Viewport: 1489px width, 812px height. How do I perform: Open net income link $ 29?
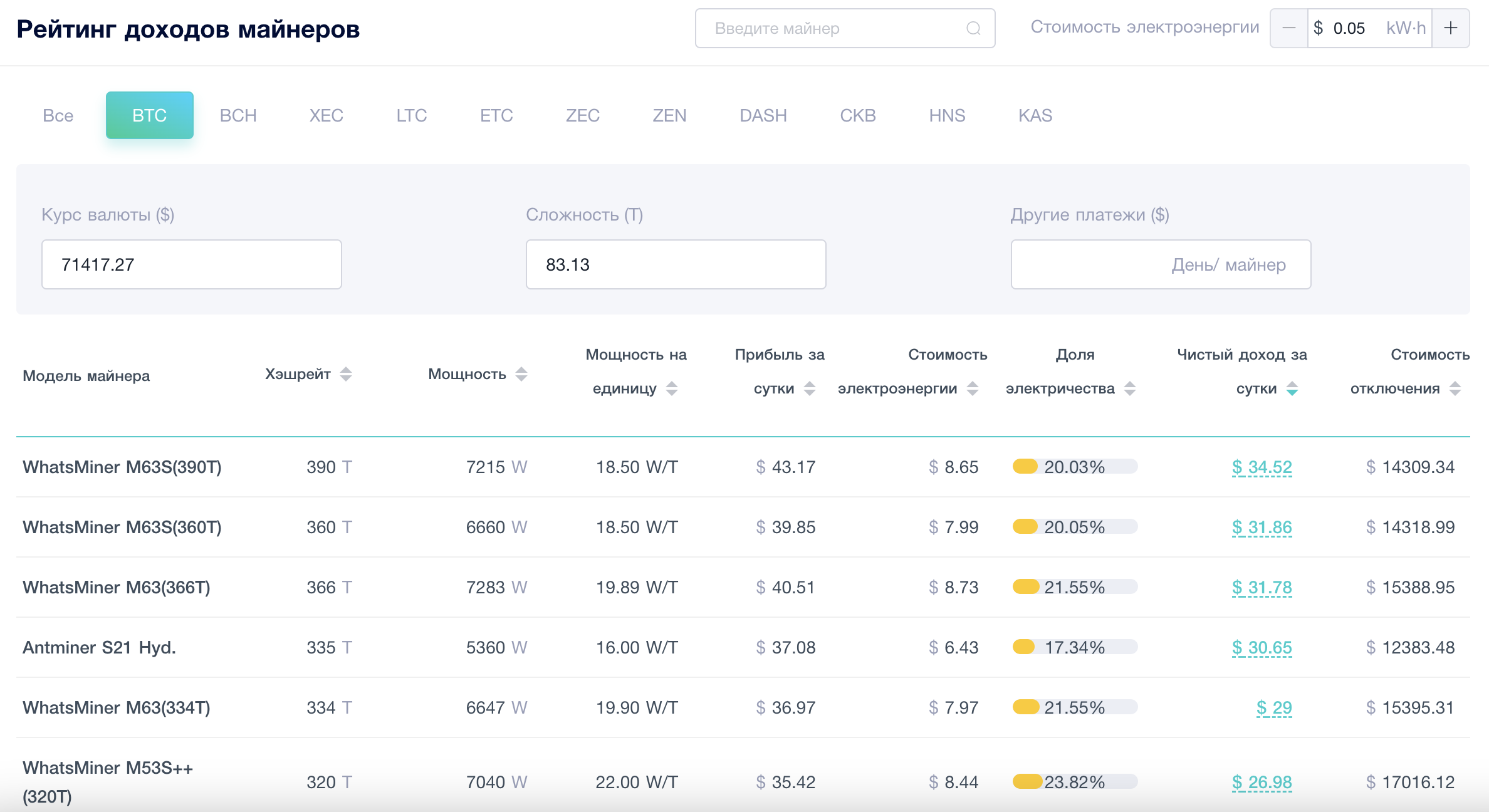click(1274, 708)
